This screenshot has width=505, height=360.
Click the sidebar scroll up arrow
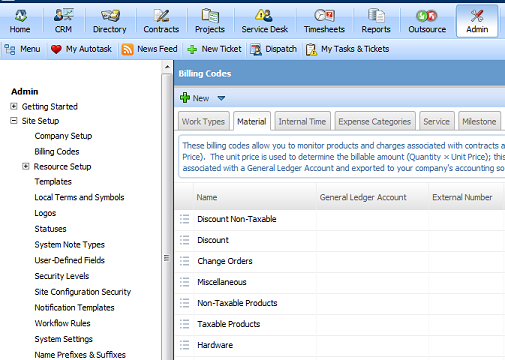click(167, 67)
